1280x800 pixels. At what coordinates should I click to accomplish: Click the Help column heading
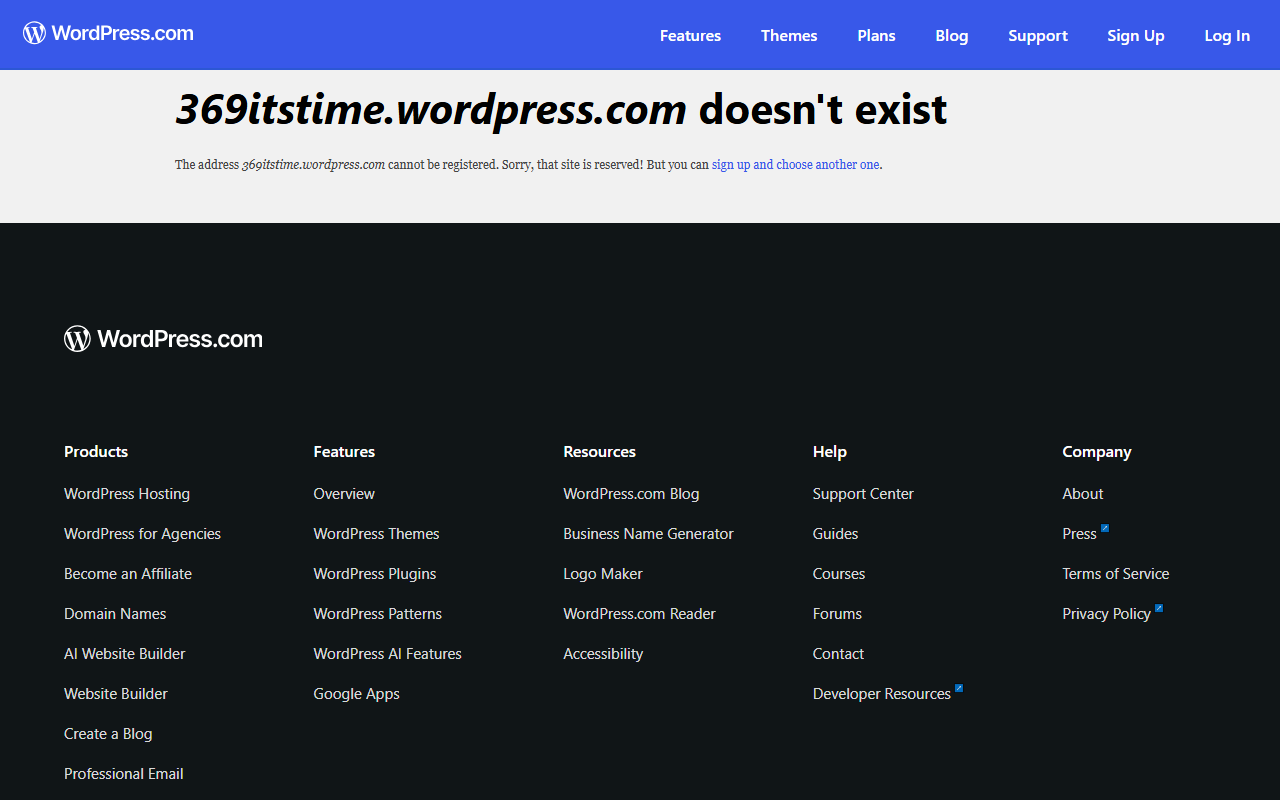(x=830, y=452)
